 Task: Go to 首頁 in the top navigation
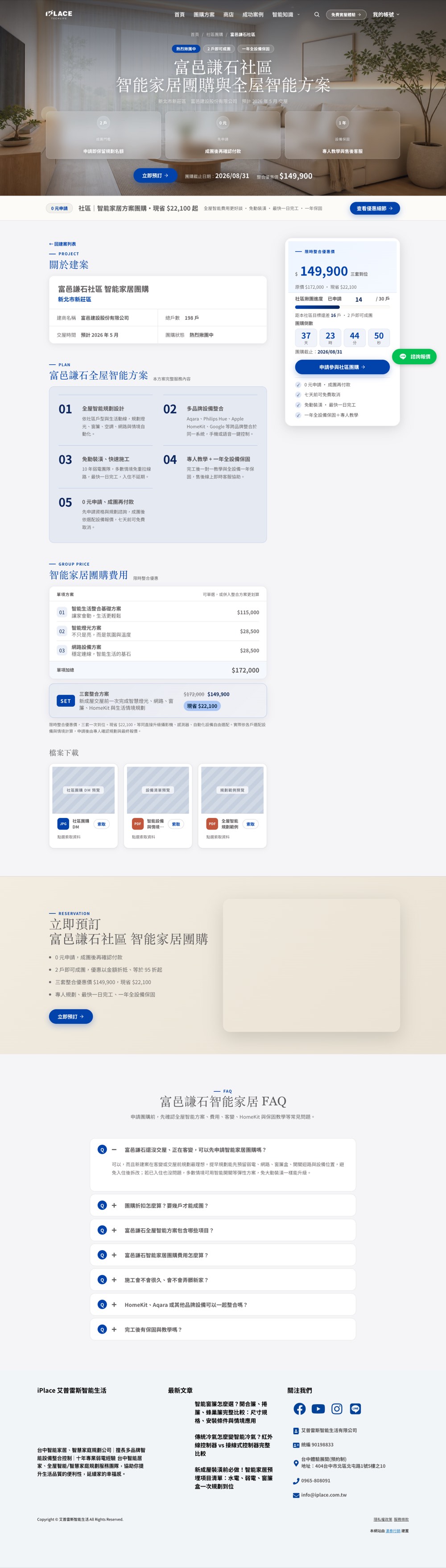[x=179, y=14]
